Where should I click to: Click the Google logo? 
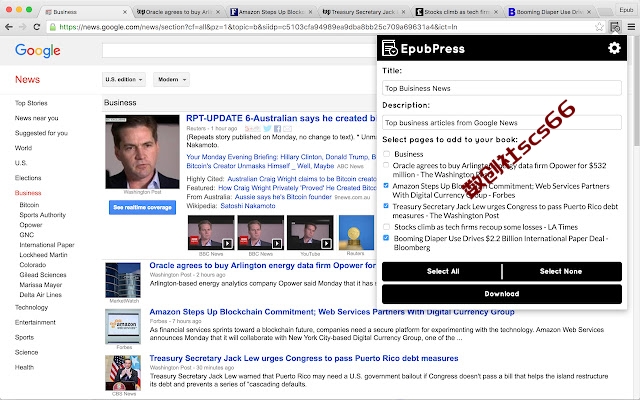point(38,51)
